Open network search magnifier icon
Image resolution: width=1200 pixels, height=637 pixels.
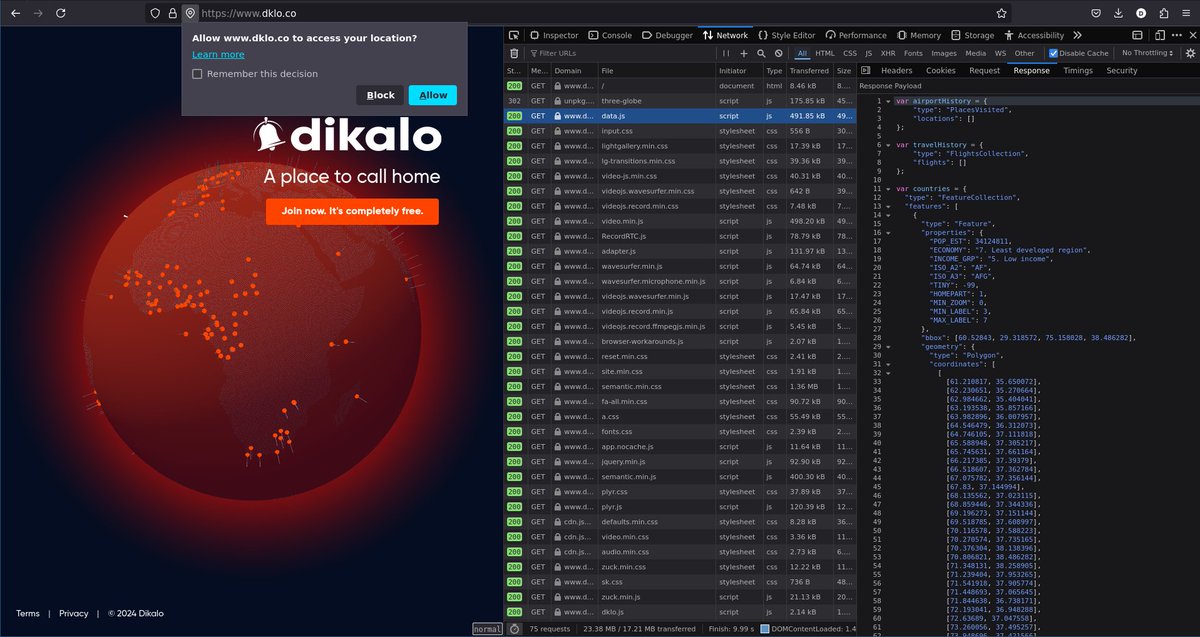point(761,53)
